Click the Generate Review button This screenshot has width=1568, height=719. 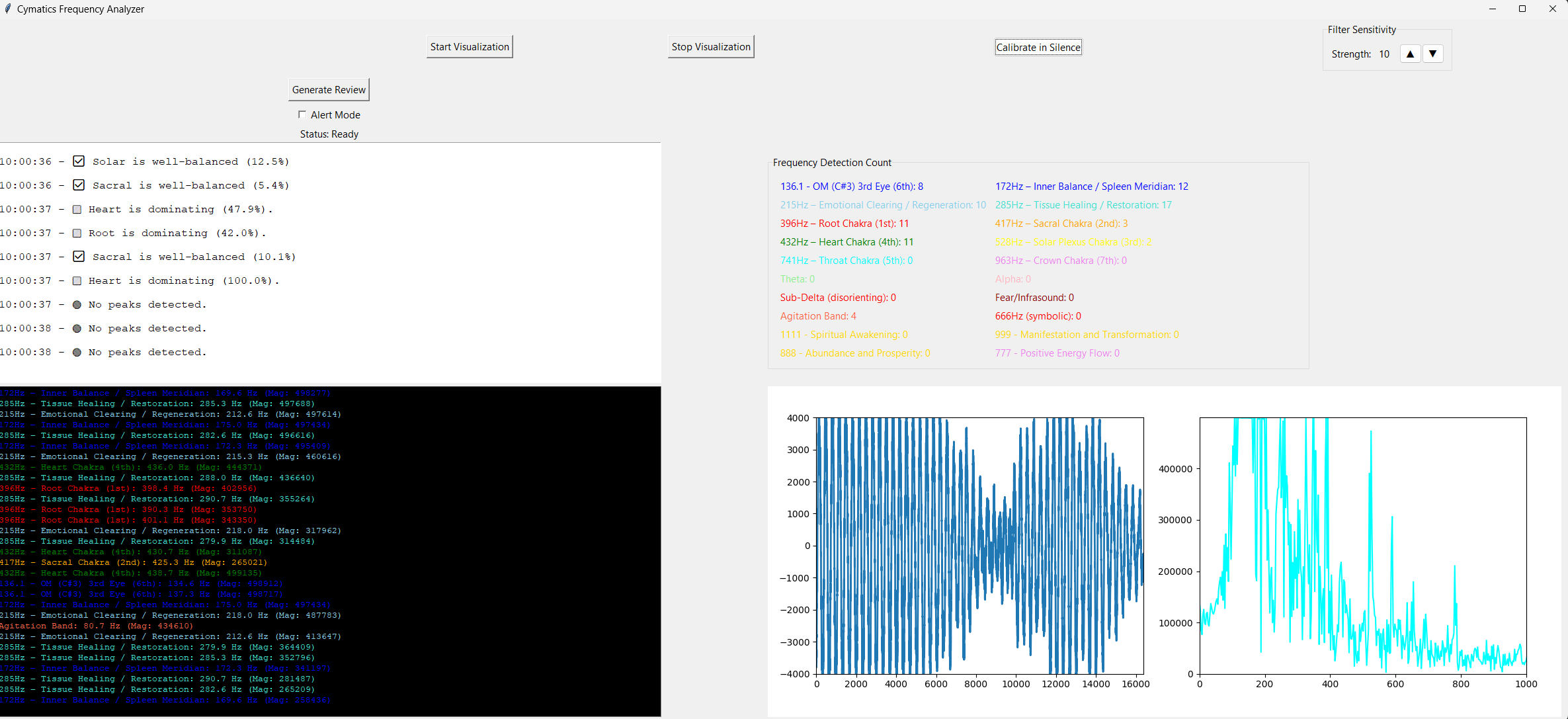tap(329, 90)
